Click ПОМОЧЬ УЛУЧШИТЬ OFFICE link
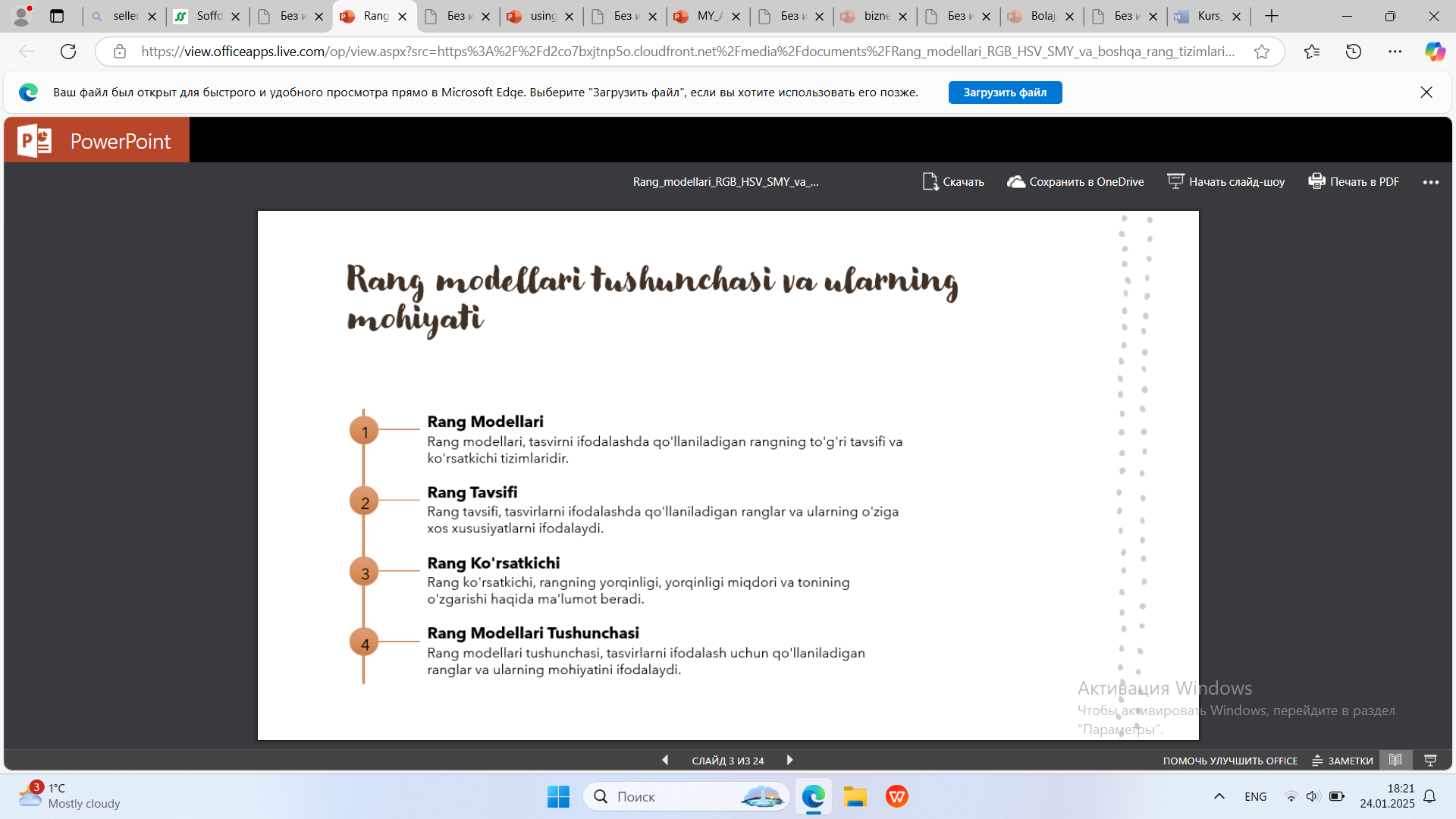This screenshot has width=1456, height=819. click(x=1230, y=761)
